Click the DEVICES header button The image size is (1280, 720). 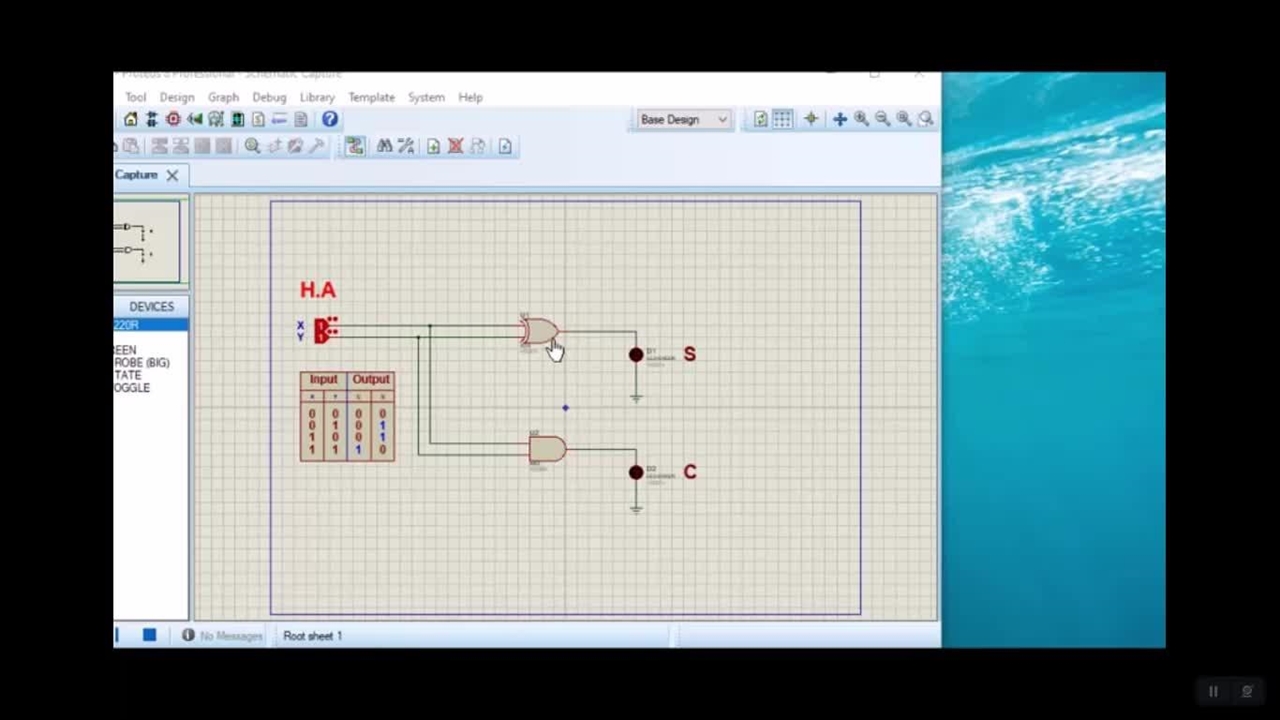[x=151, y=307]
